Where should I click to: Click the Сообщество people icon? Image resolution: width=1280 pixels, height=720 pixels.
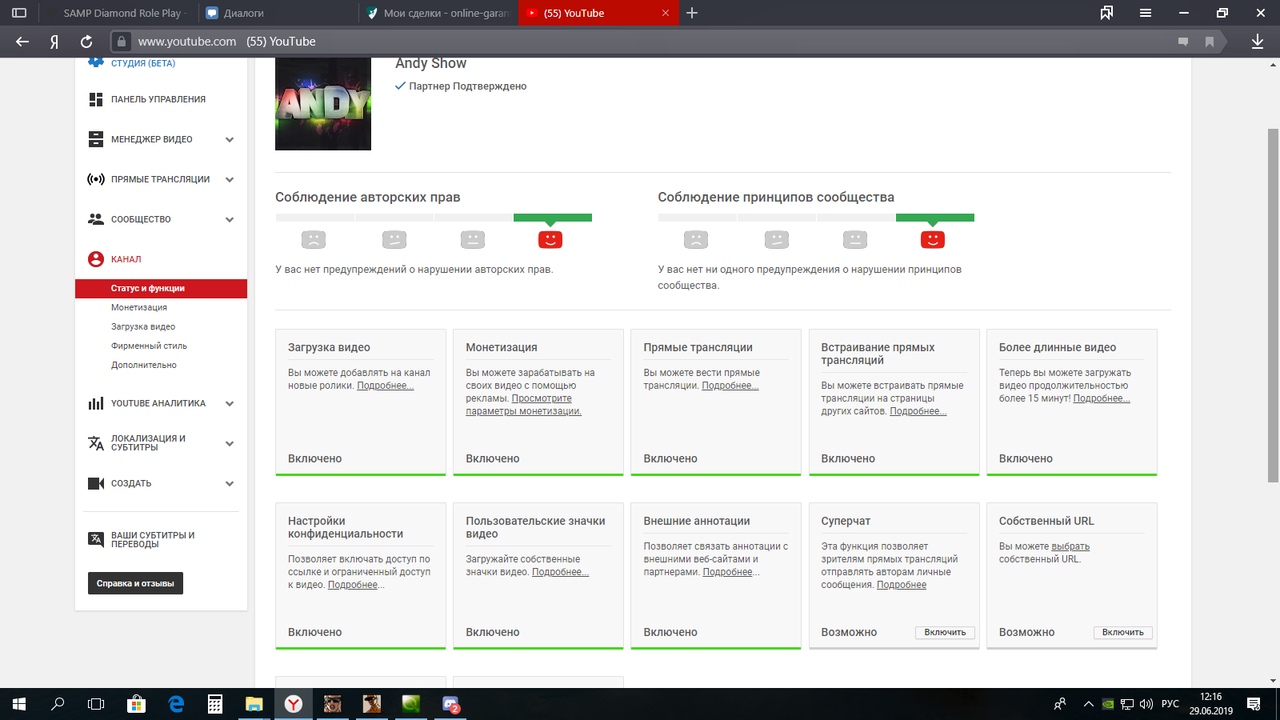point(96,219)
